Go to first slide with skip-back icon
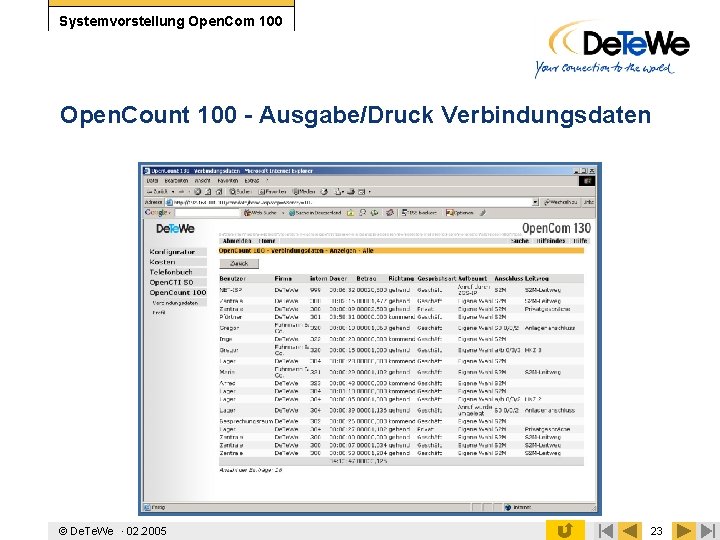Viewport: 720px width, 540px height. coord(606,531)
